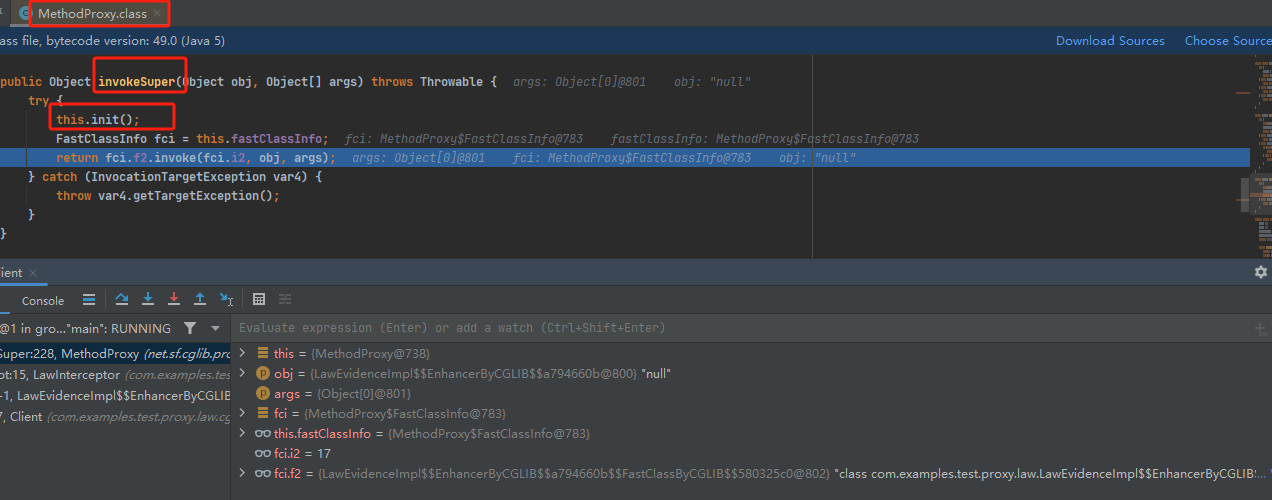Click the add watch plus icon
Viewport: 1272px width, 500px height.
click(1260, 328)
